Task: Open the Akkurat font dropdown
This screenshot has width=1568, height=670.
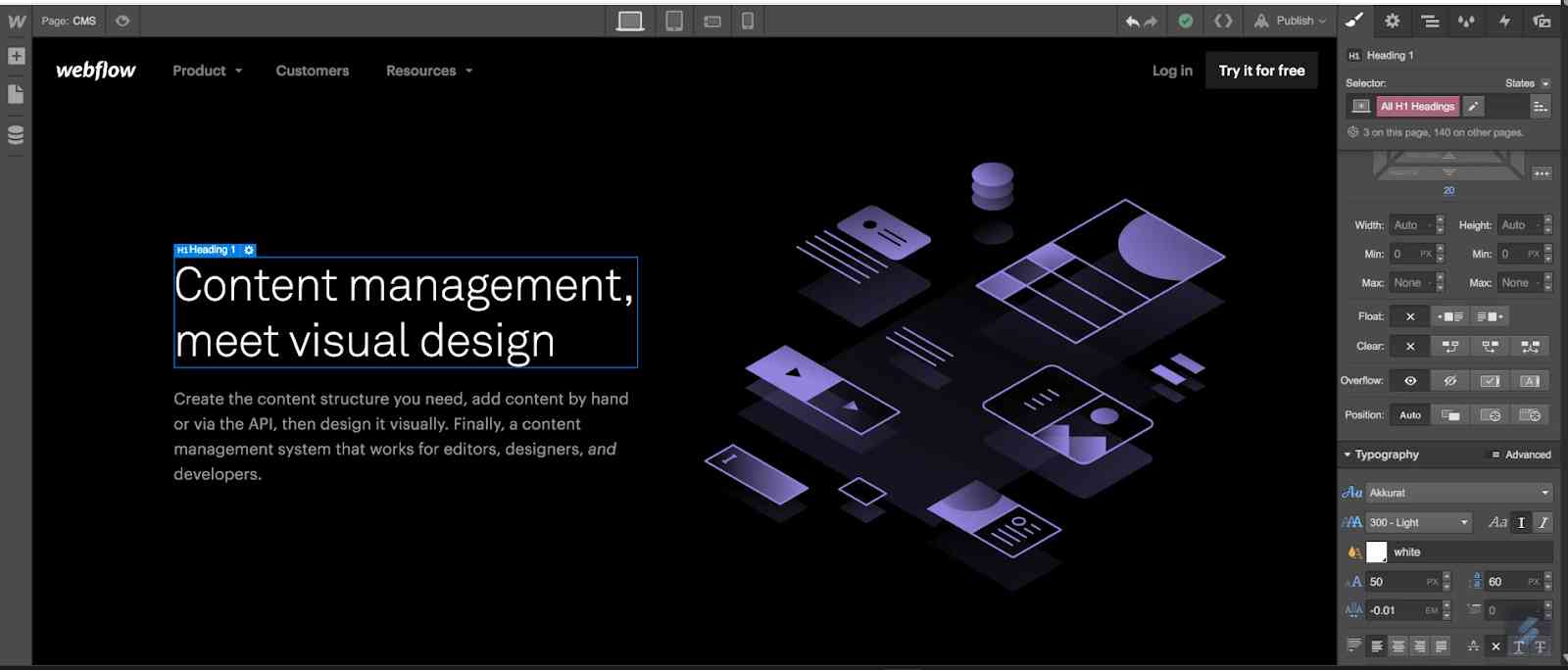Action: pyautogui.click(x=1459, y=493)
